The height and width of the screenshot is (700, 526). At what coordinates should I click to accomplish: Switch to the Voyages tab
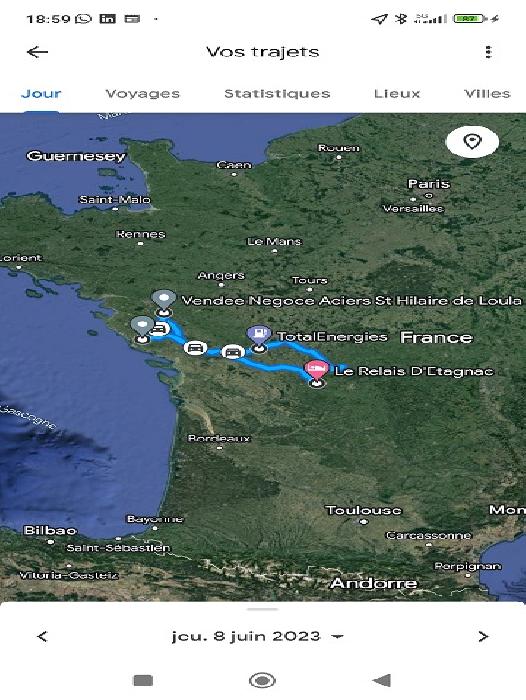142,94
